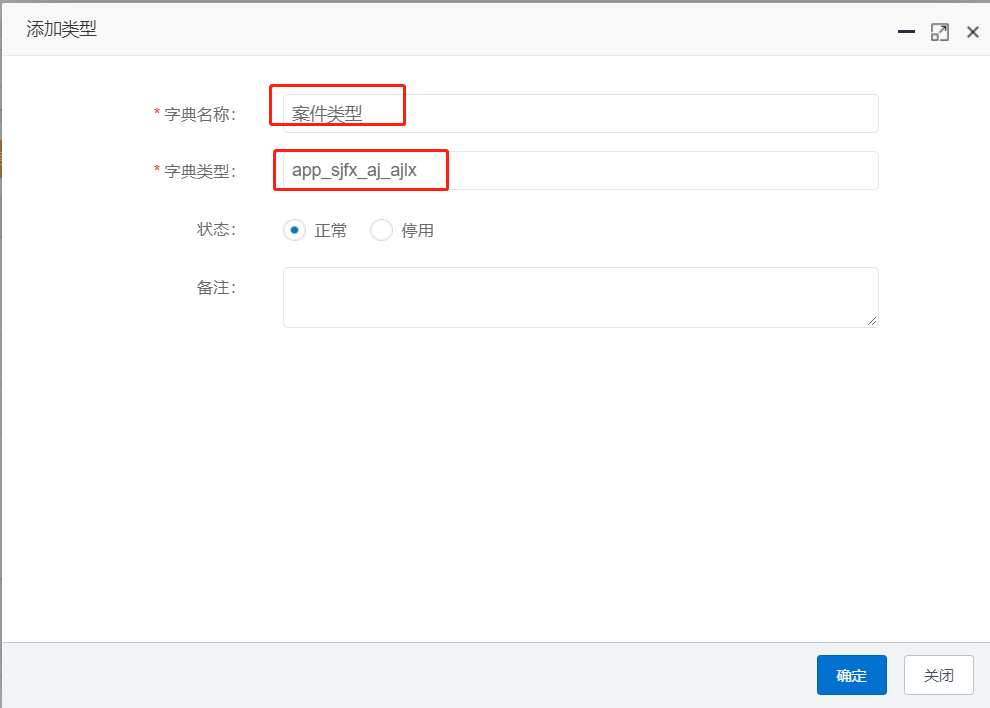Click the 添加类型 dialog title
The height and width of the screenshot is (708, 990).
(x=61, y=29)
